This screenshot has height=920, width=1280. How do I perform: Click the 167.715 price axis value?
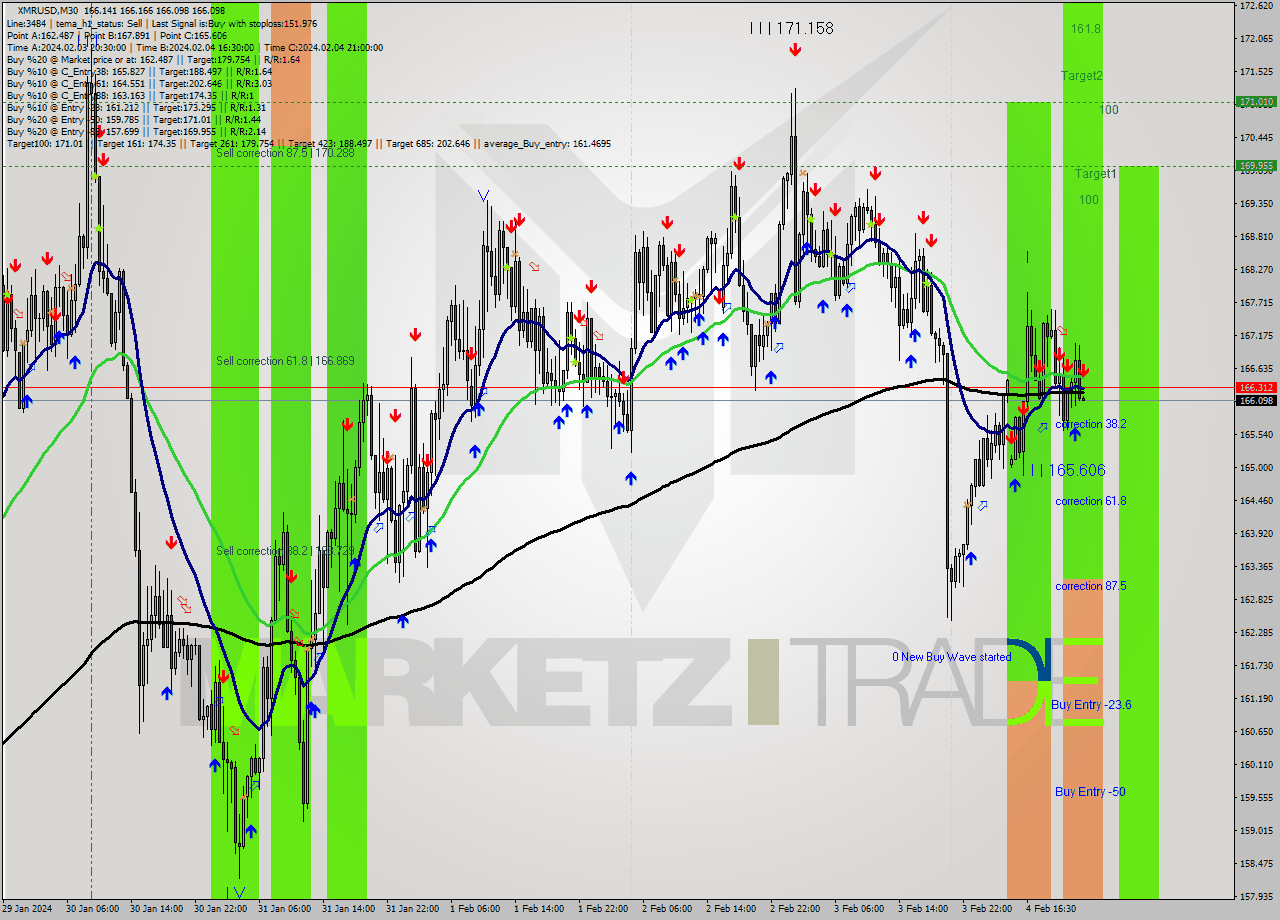point(1256,303)
